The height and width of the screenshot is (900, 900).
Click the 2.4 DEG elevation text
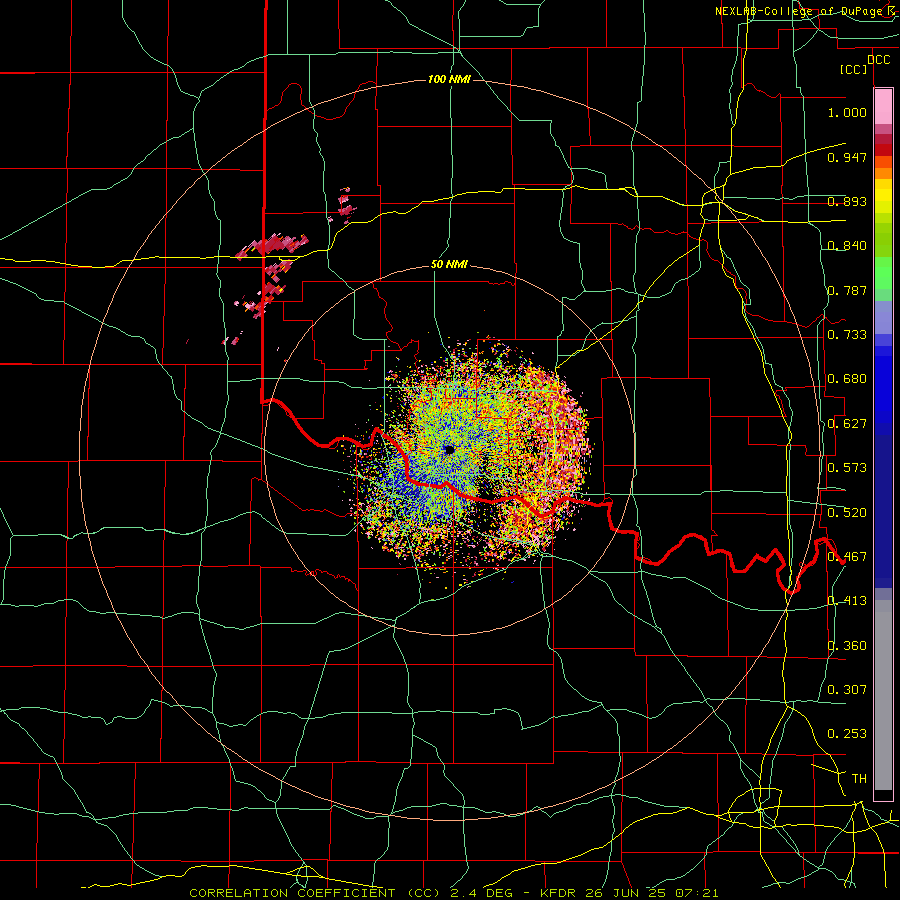click(x=480, y=893)
